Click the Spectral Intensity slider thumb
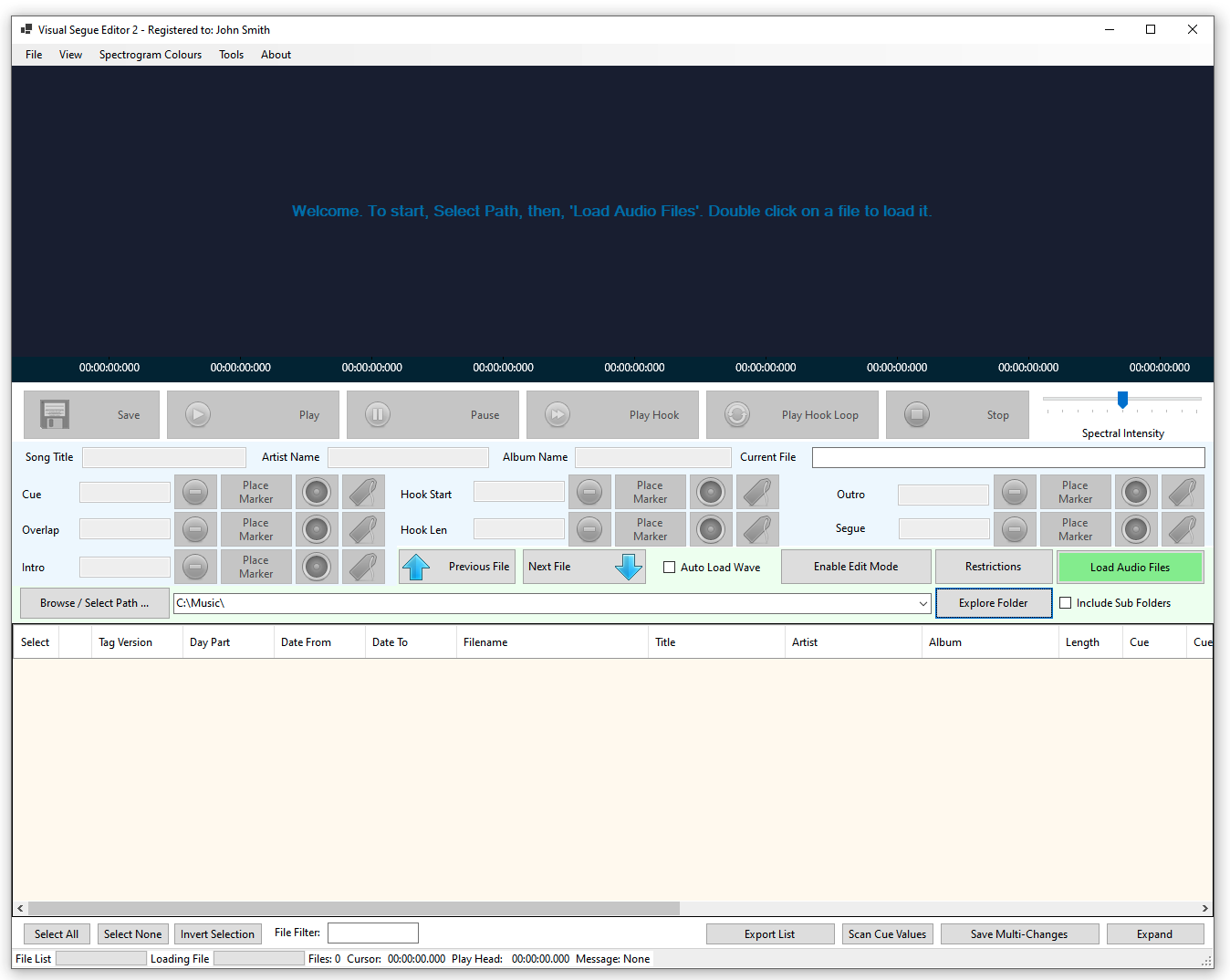 point(1122,400)
